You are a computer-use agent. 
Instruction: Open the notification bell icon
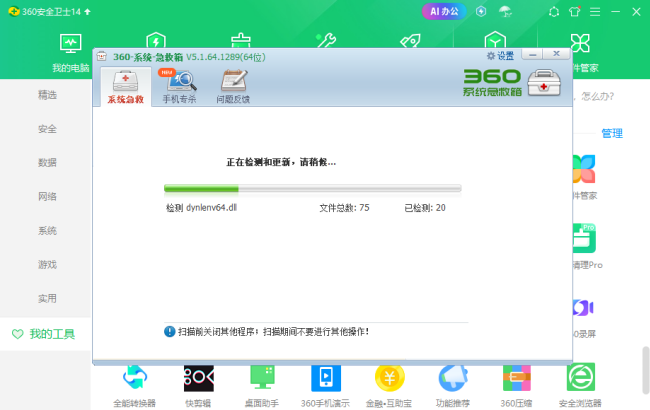554,12
